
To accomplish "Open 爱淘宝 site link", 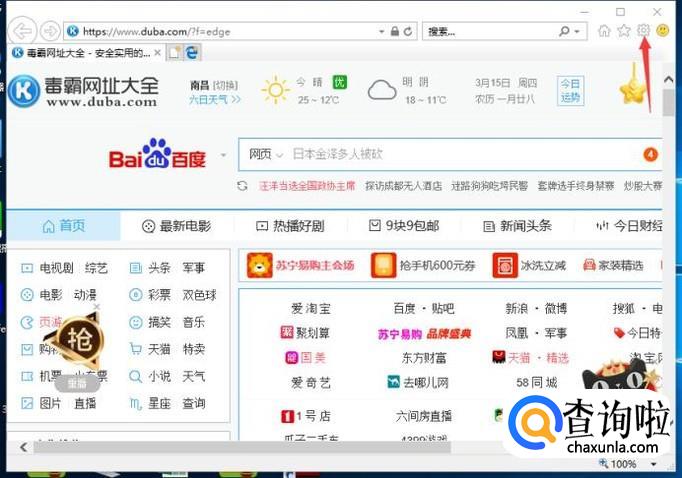I will pyautogui.click(x=311, y=309).
